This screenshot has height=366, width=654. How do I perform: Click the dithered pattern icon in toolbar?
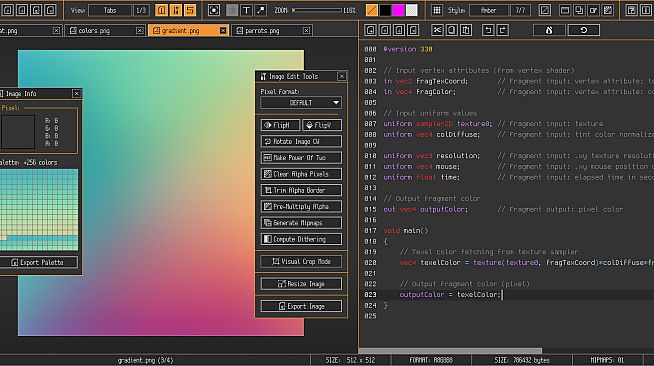pos(608,10)
